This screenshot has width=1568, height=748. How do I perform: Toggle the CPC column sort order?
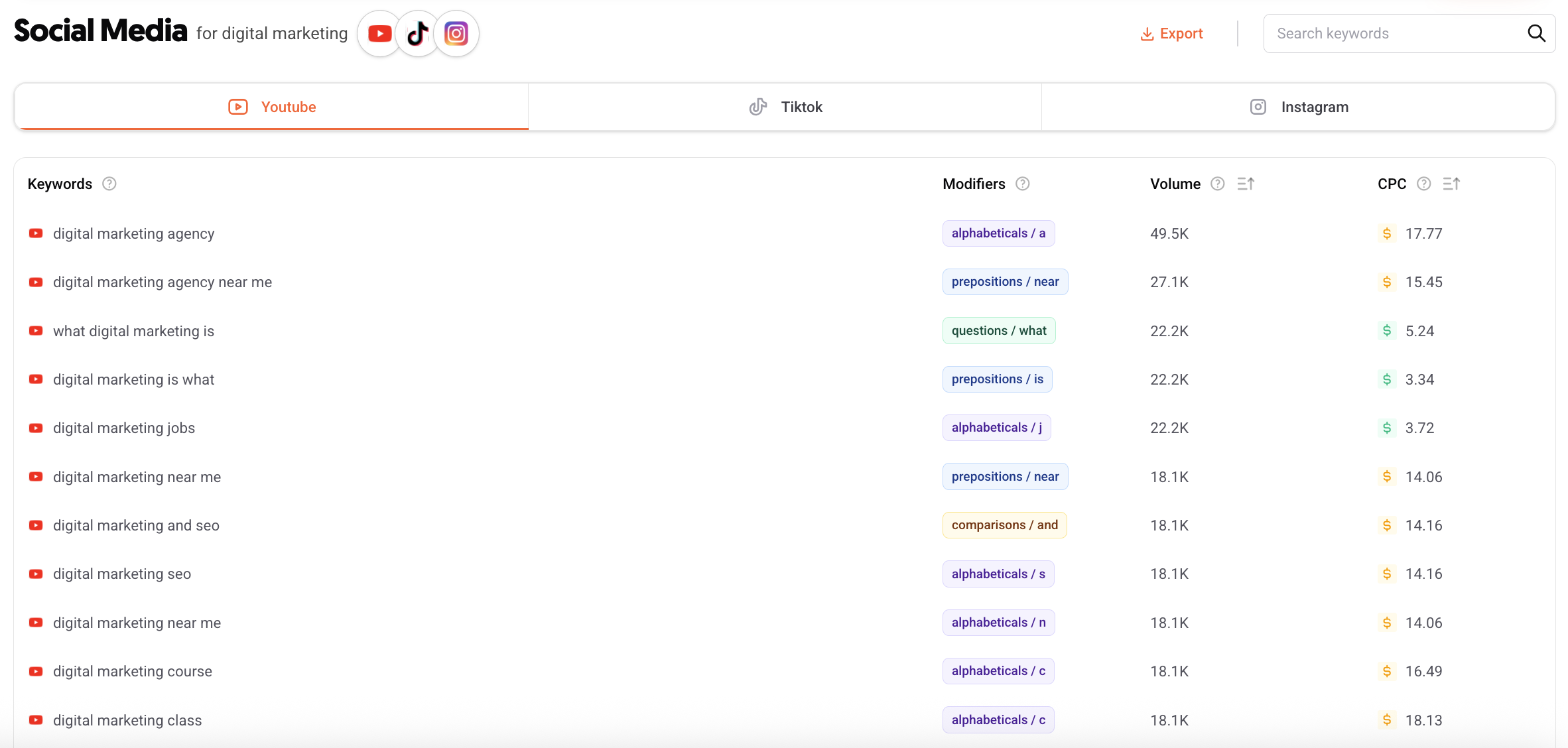pos(1452,184)
